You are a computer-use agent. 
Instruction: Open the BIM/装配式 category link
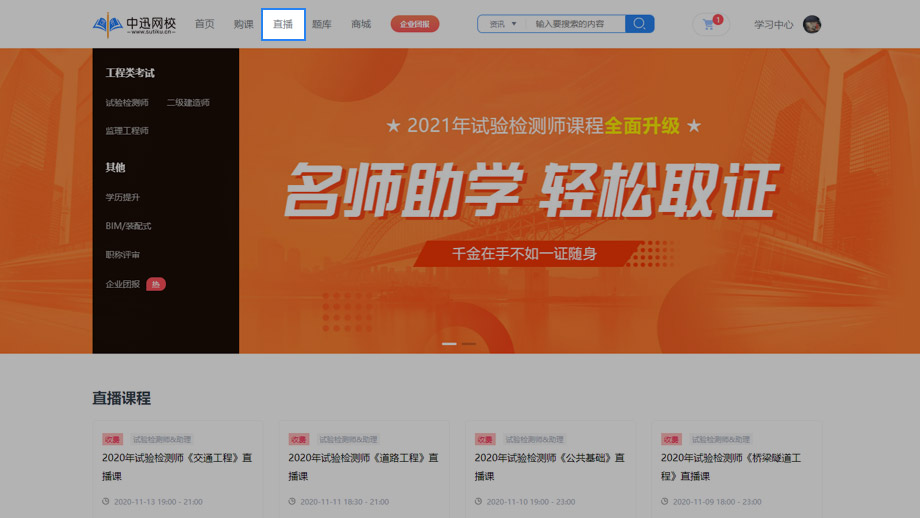128,226
